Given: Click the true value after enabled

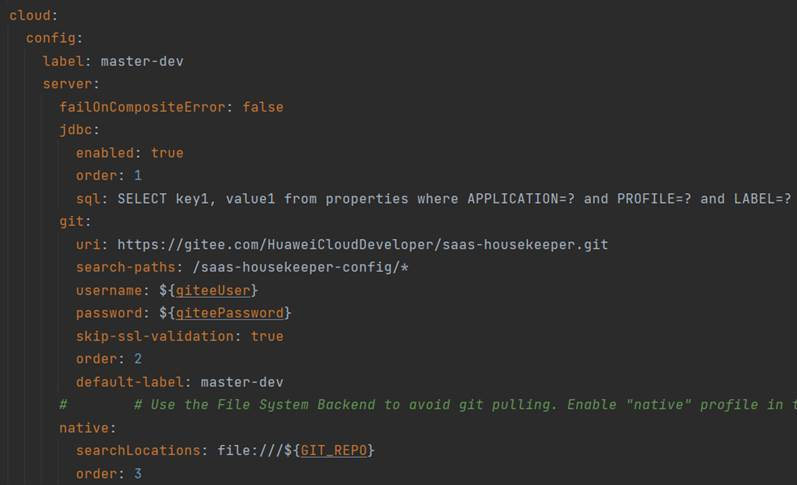Looking at the screenshot, I should pos(167,153).
